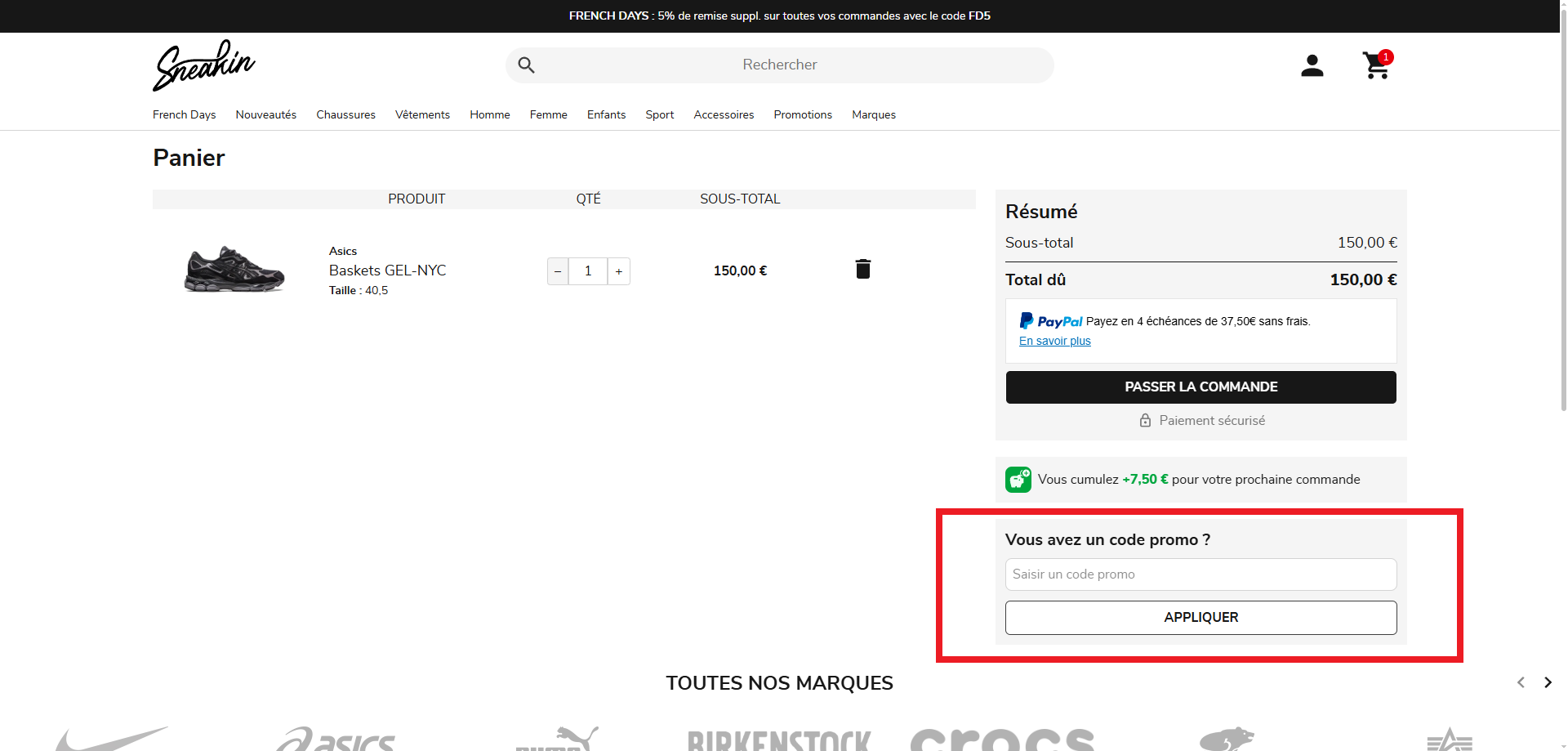Click the TOUTES NOS MARQUES heading
Viewport: 1568px width, 751px height.
click(x=780, y=683)
